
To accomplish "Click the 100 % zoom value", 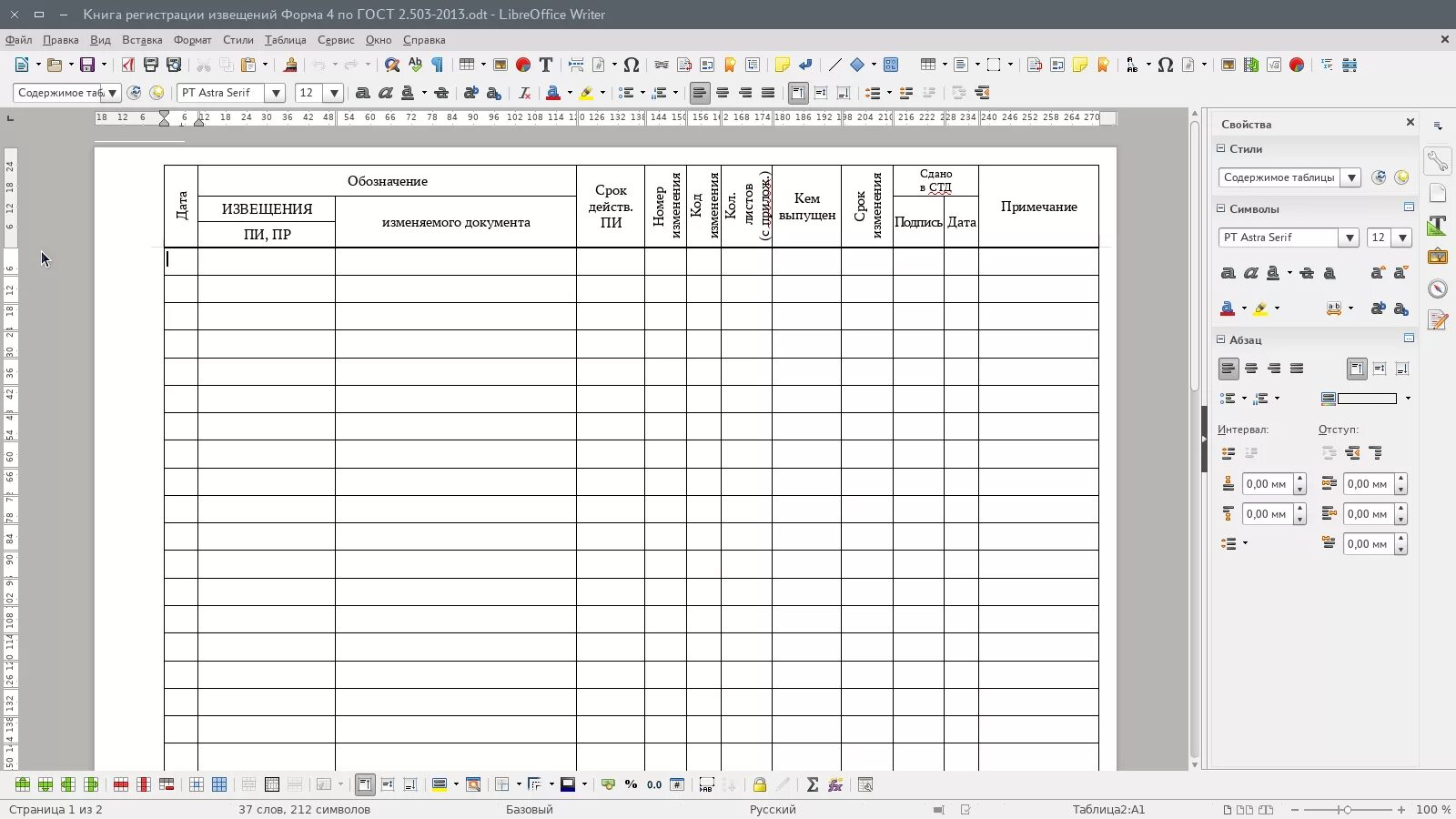I will click(1433, 809).
